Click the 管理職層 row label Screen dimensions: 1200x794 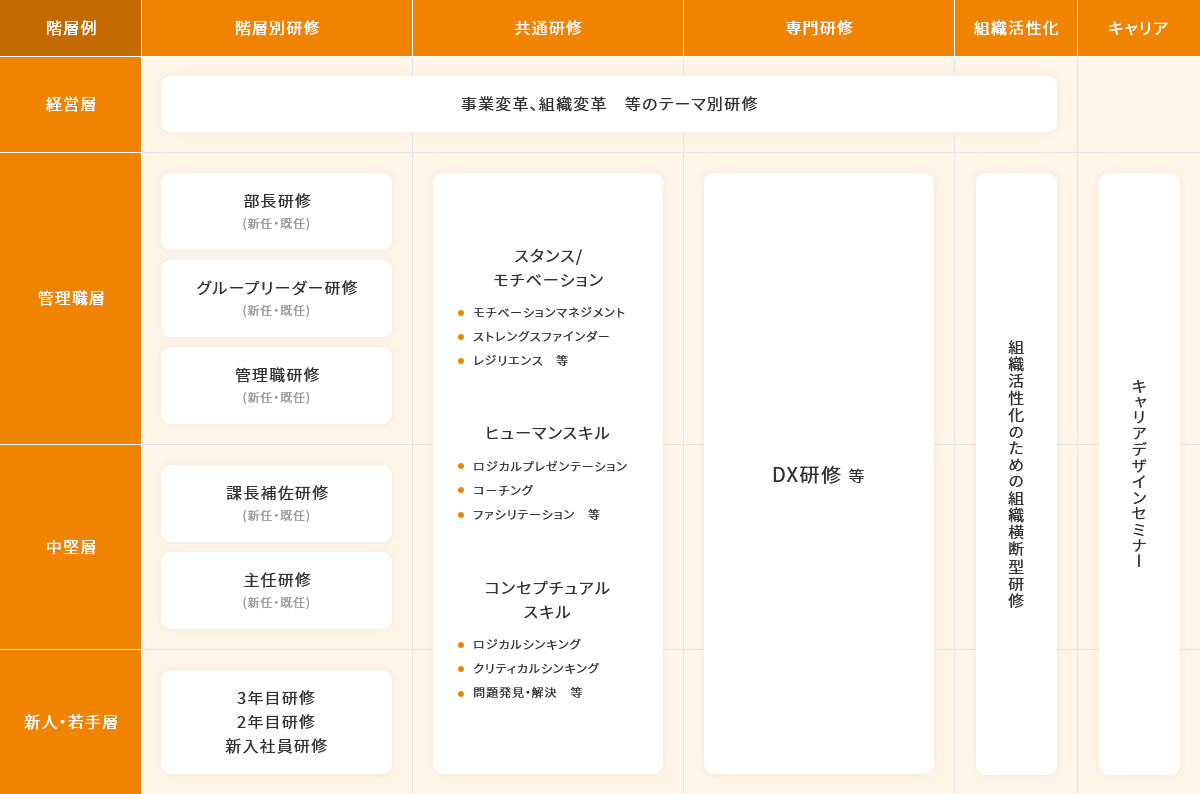tap(71, 298)
